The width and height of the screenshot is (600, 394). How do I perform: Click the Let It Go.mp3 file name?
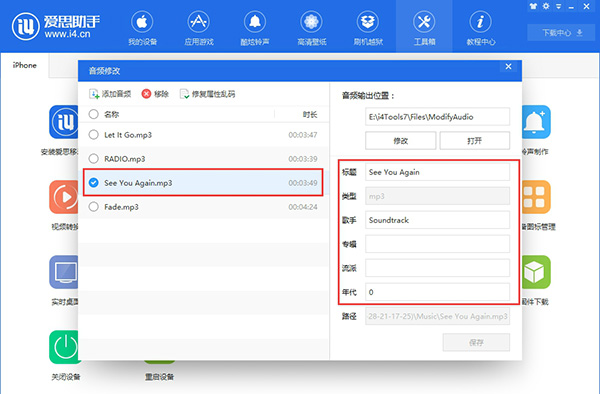point(128,135)
